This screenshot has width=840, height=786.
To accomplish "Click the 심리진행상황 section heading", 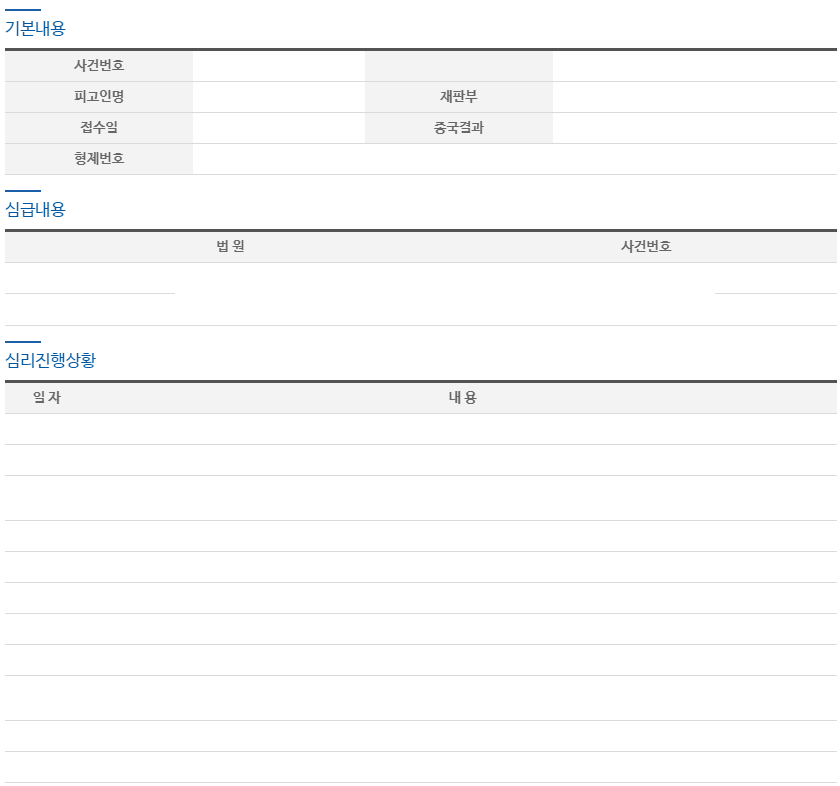I will [50, 360].
